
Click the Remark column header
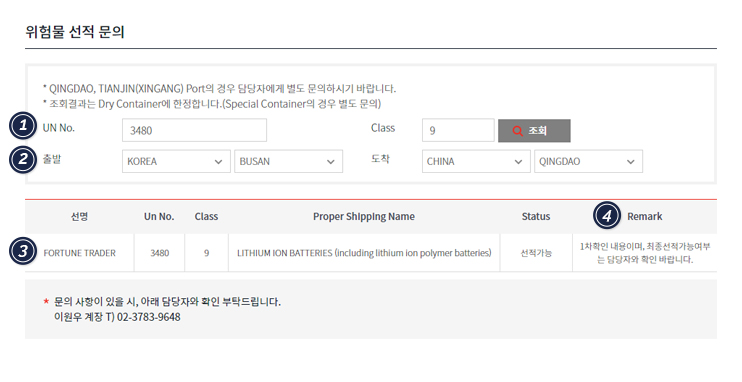coord(645,216)
